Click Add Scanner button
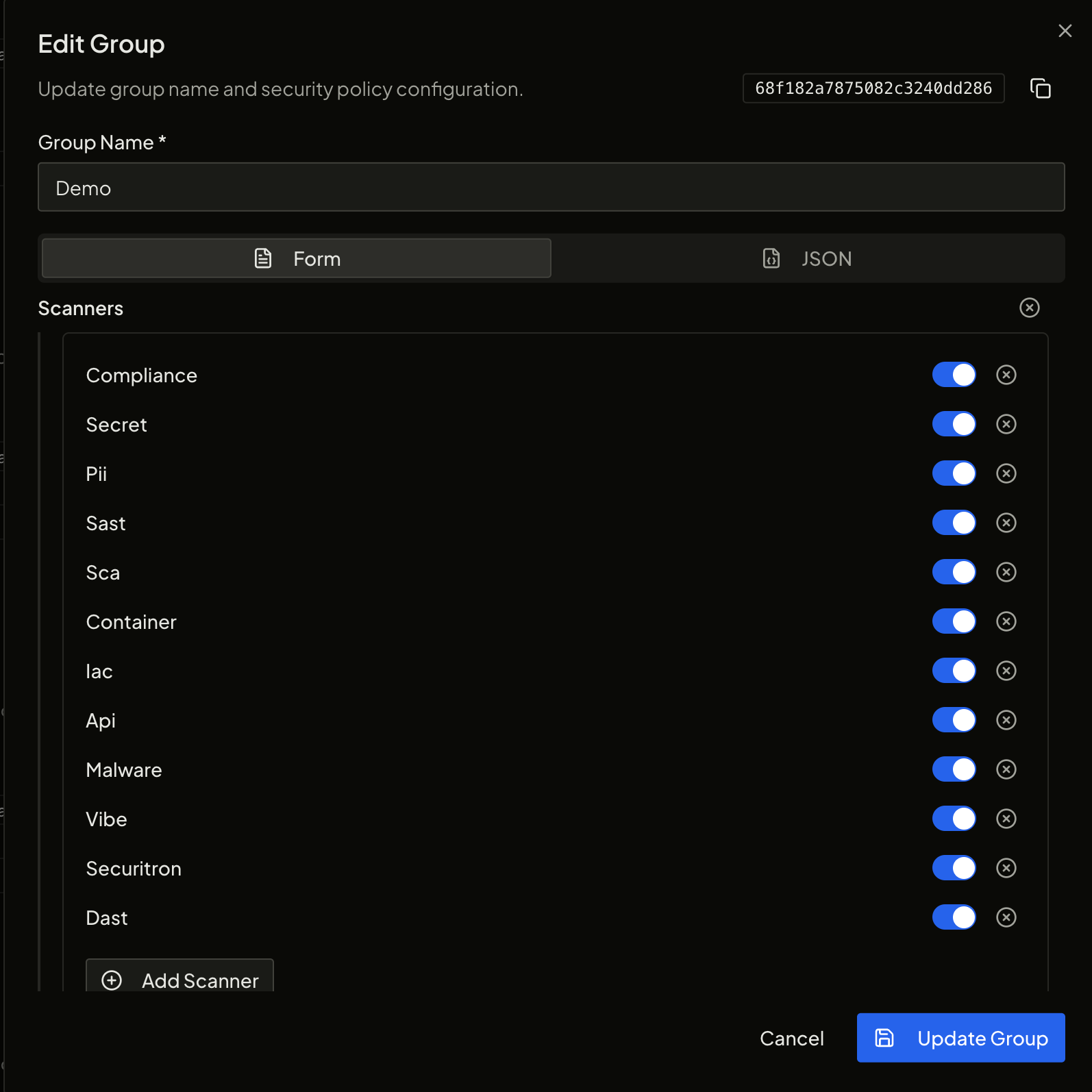This screenshot has width=1092, height=1092. coord(179,980)
